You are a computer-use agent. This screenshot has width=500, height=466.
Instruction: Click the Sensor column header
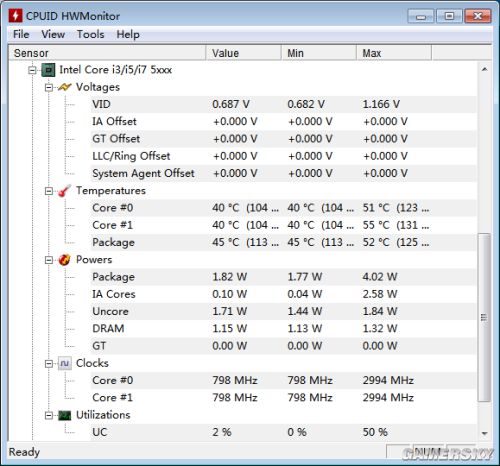click(x=107, y=53)
